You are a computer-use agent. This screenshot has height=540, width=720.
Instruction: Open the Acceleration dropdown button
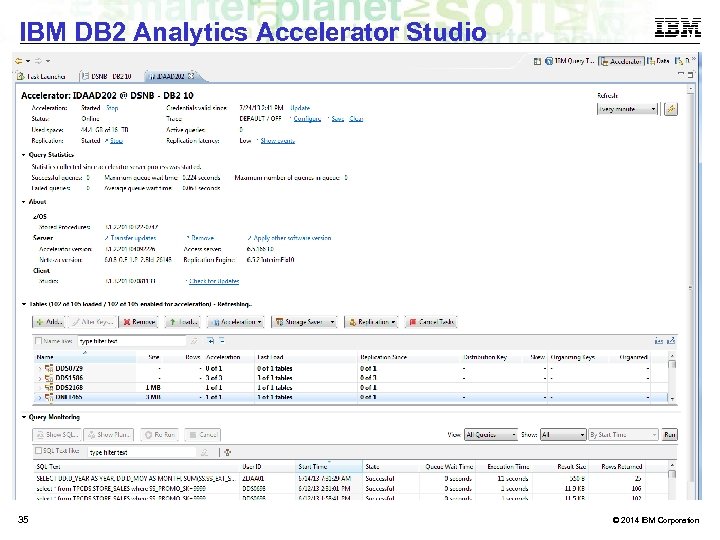(x=237, y=322)
